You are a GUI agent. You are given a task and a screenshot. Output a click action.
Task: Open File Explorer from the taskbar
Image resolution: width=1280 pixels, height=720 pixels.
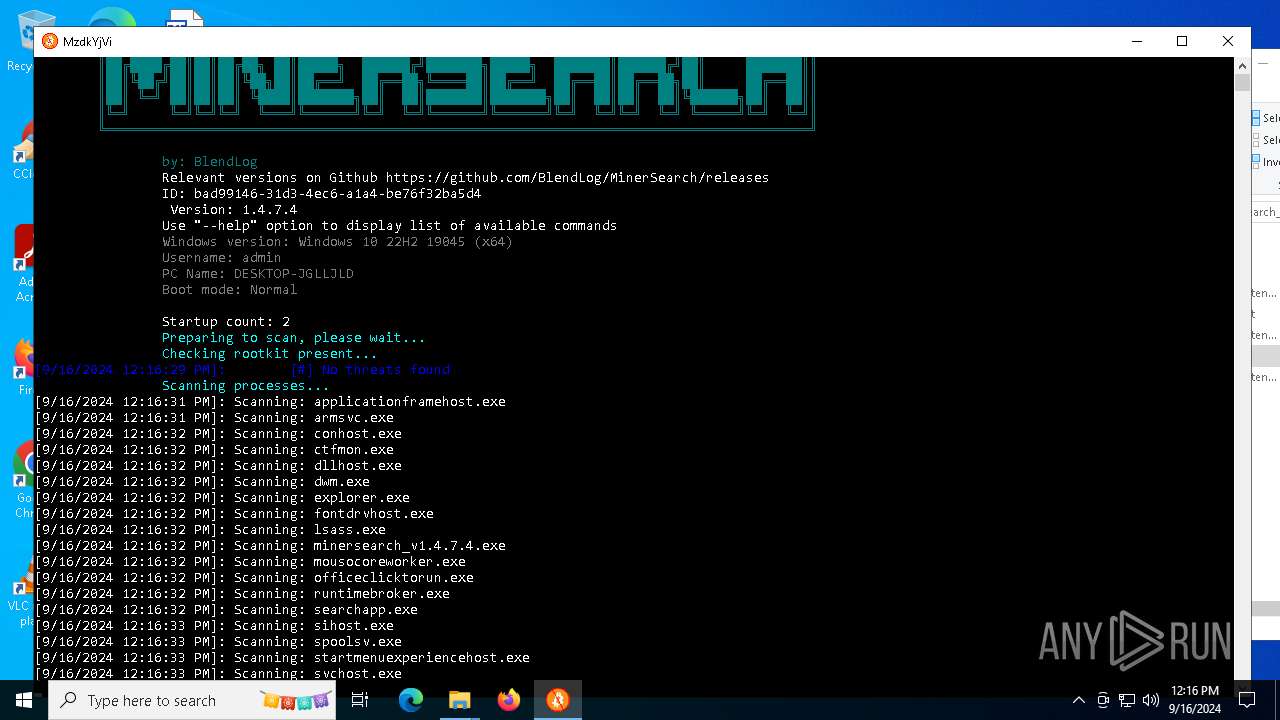pyautogui.click(x=459, y=700)
